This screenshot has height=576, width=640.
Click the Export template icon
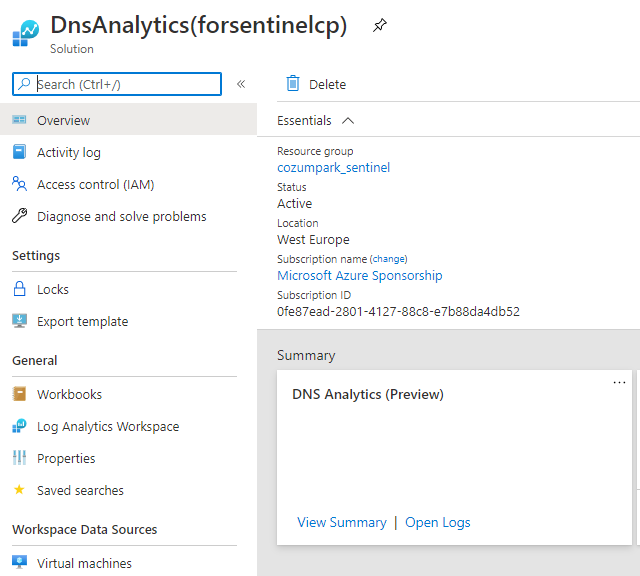(19, 321)
